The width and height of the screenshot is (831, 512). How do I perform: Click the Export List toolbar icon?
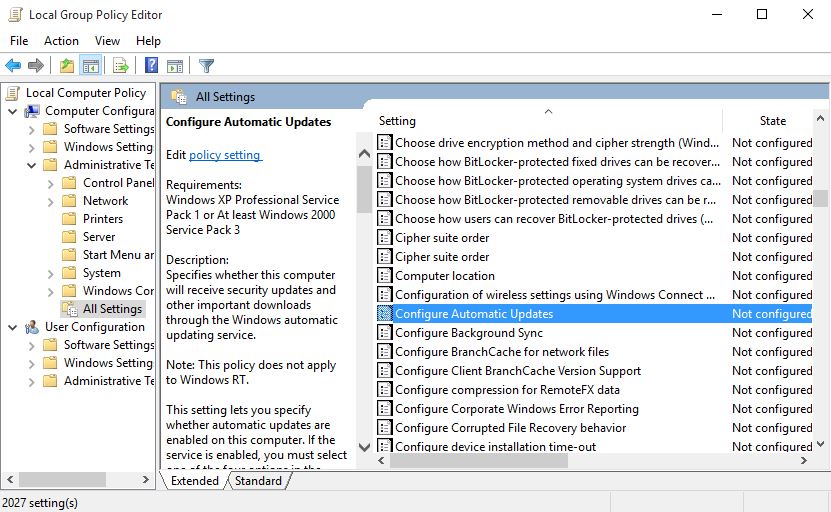click(120, 66)
